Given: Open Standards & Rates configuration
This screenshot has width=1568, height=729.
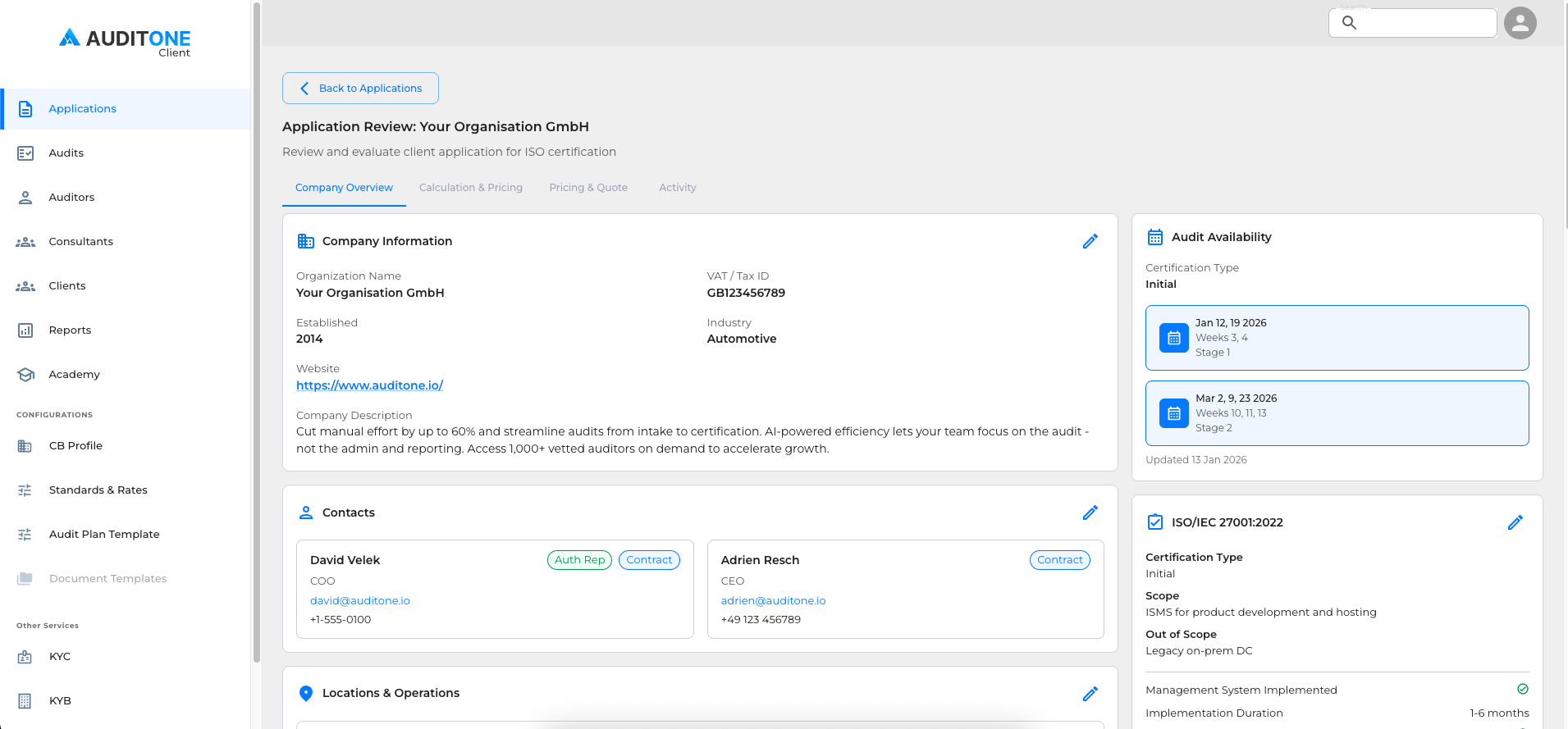Looking at the screenshot, I should [x=125, y=490].
